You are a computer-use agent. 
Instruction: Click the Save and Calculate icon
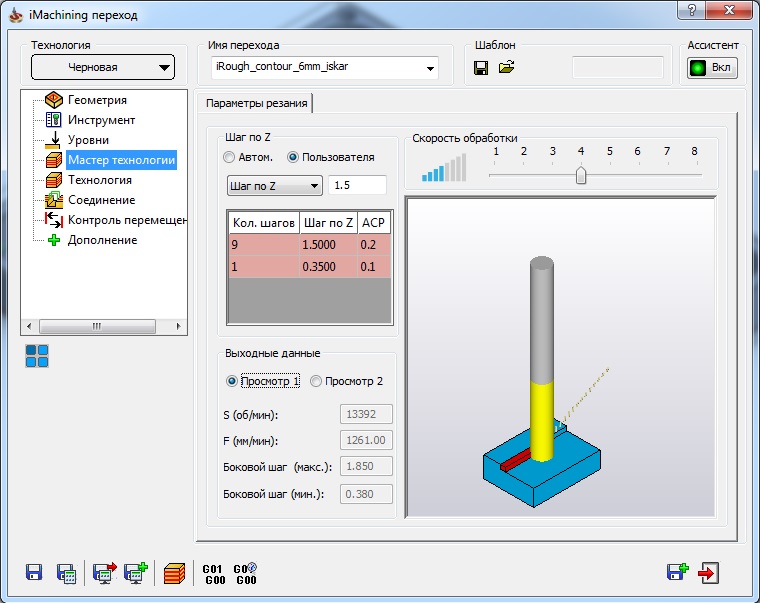[x=66, y=573]
